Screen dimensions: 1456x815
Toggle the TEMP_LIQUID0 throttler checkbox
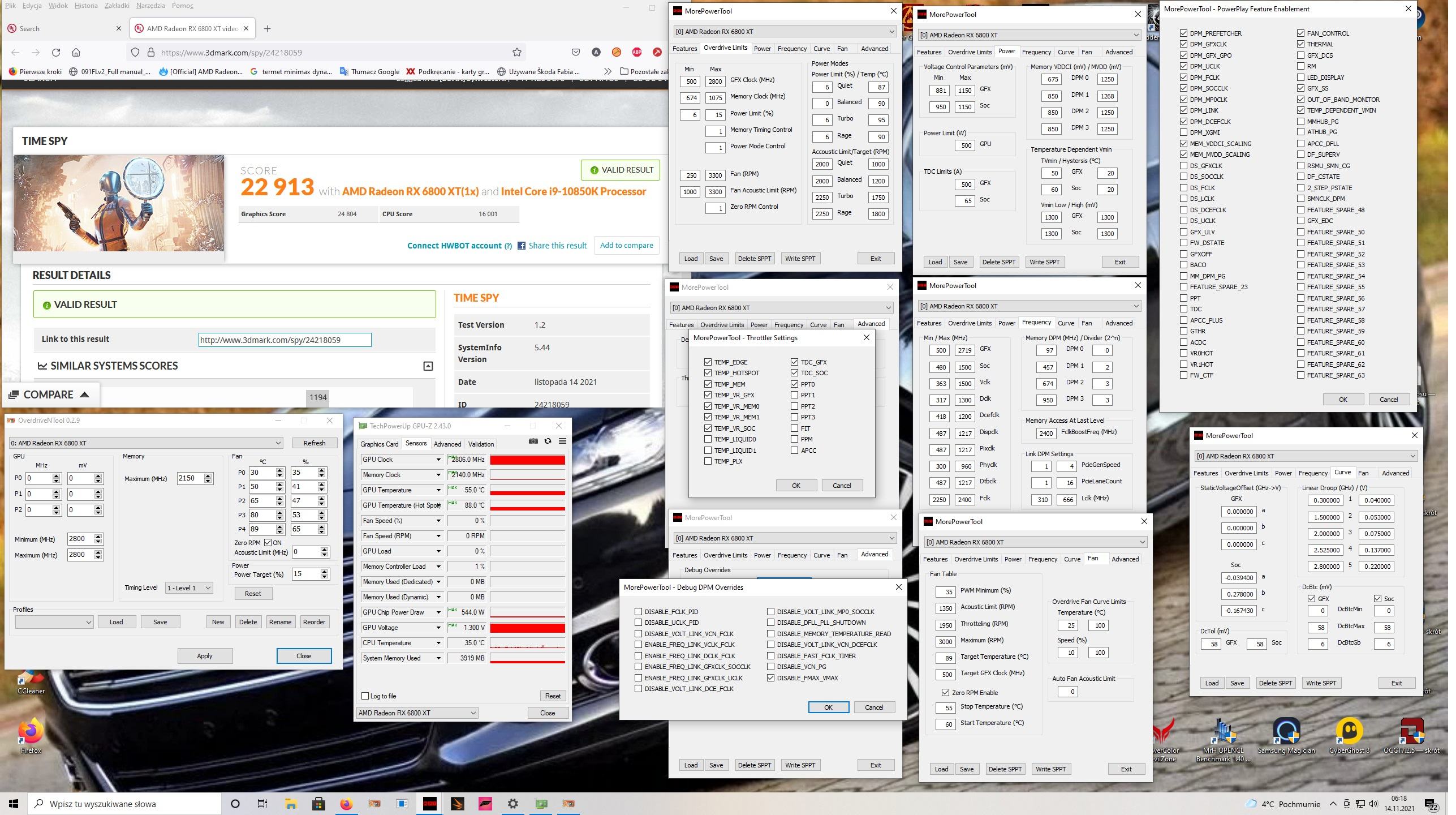[x=708, y=439]
